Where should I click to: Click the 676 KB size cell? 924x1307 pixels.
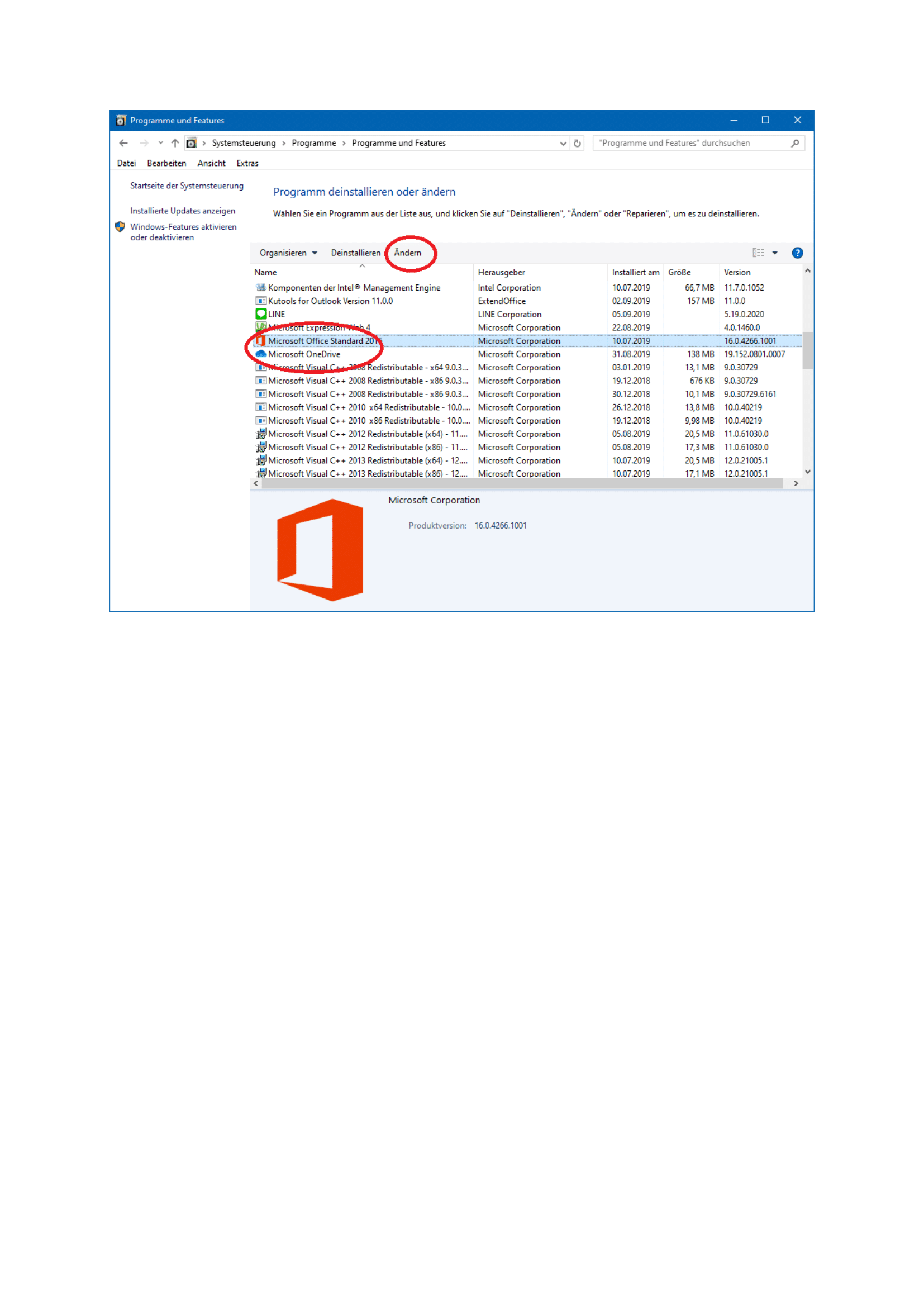pyautogui.click(x=702, y=381)
